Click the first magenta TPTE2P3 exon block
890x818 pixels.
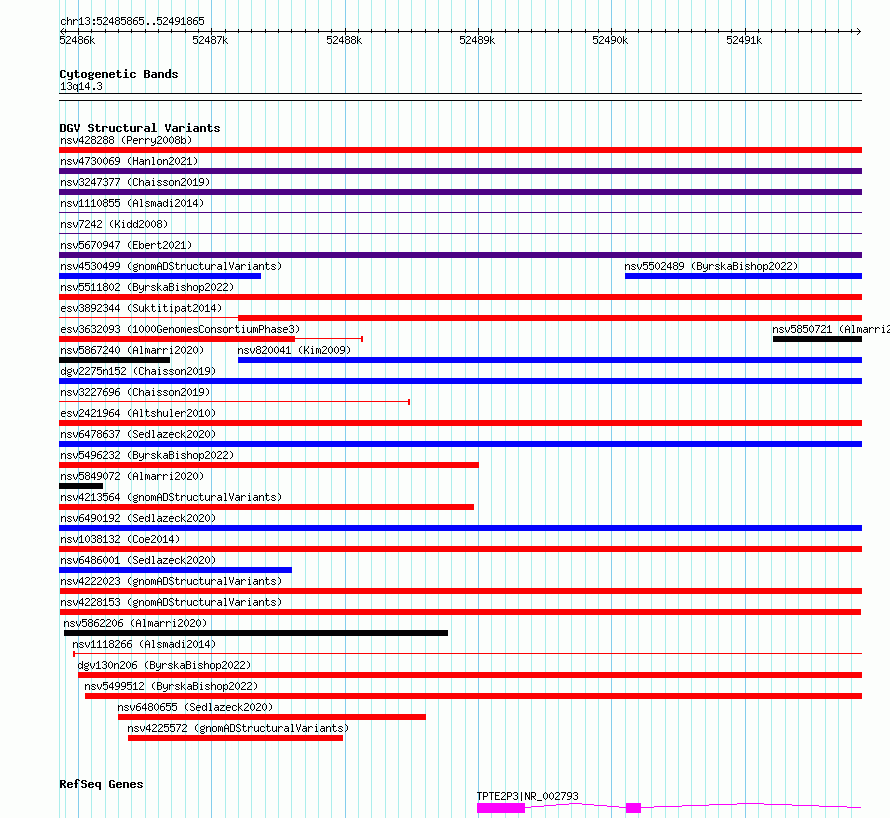(501, 808)
